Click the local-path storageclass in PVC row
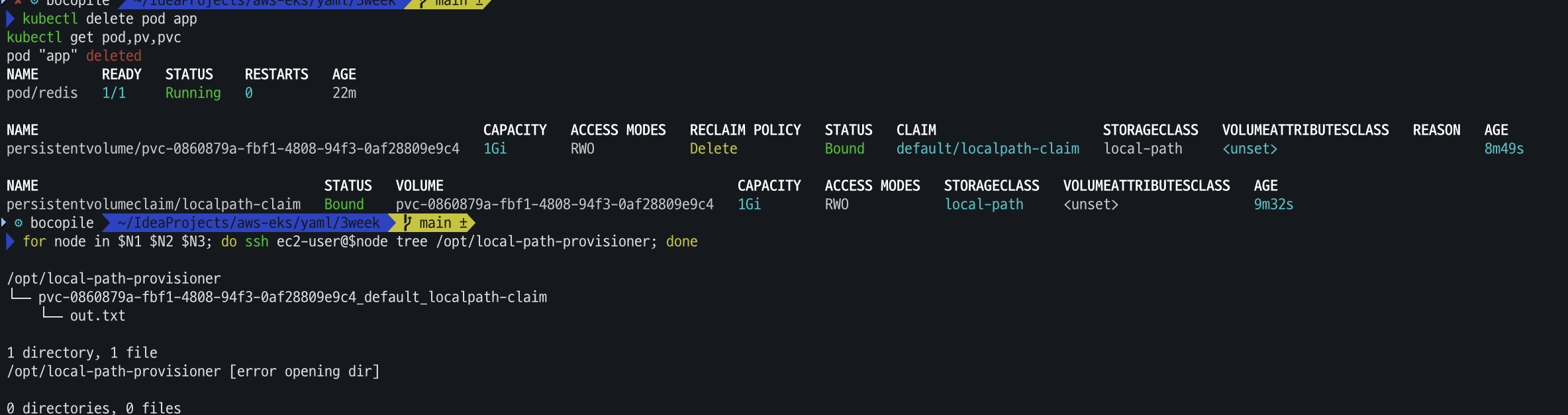 (984, 204)
